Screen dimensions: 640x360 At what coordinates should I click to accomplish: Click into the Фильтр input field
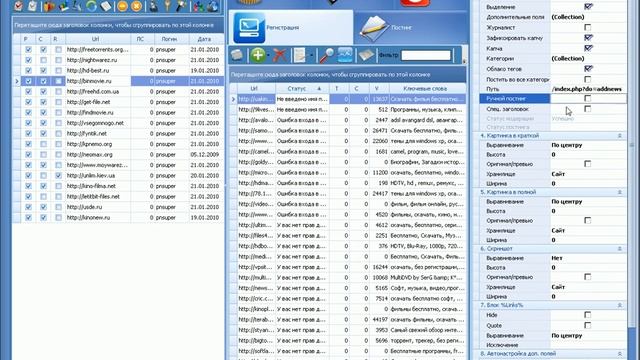click(x=426, y=55)
